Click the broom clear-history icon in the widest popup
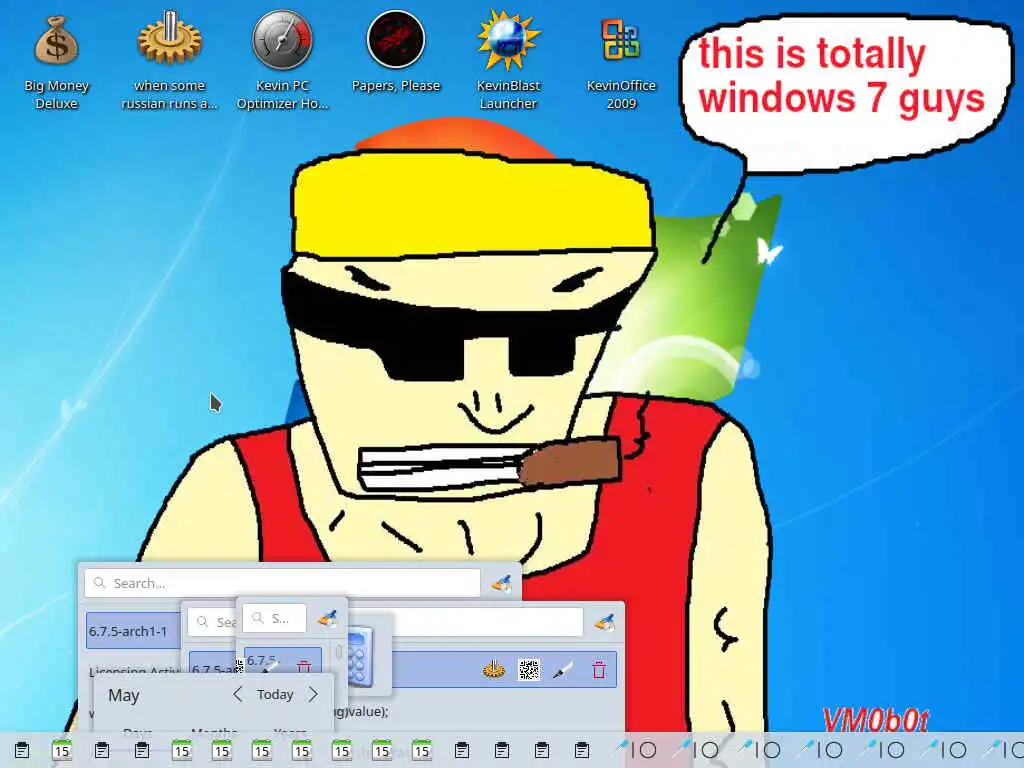The width and height of the screenshot is (1024, 768). [605, 622]
